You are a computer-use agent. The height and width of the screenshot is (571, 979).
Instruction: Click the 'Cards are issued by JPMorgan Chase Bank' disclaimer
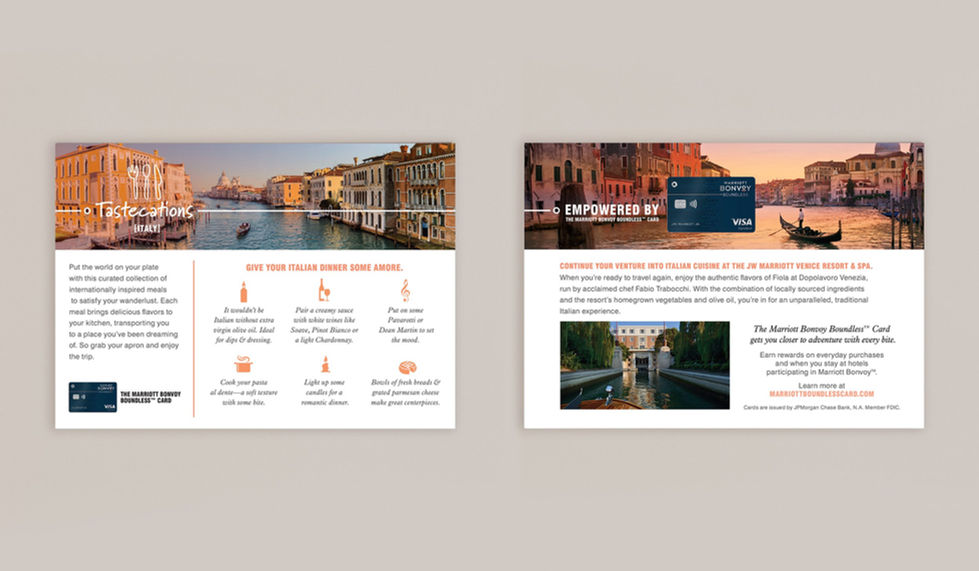tap(822, 408)
